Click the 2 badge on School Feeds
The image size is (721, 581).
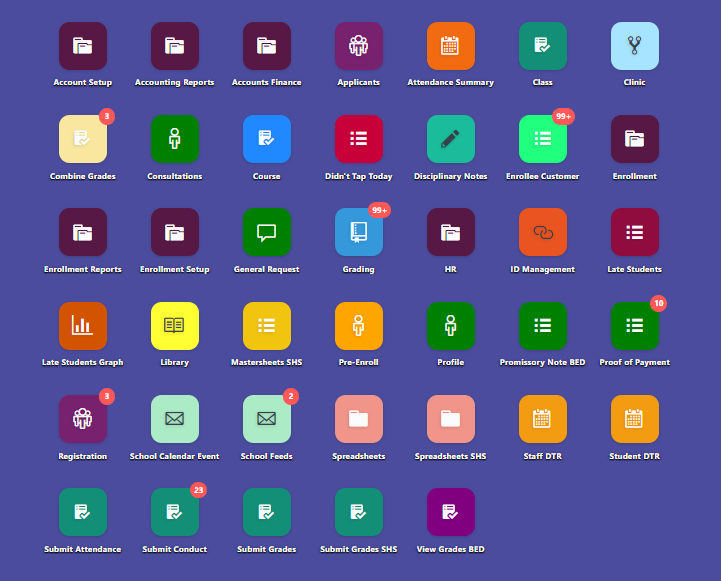click(x=291, y=396)
